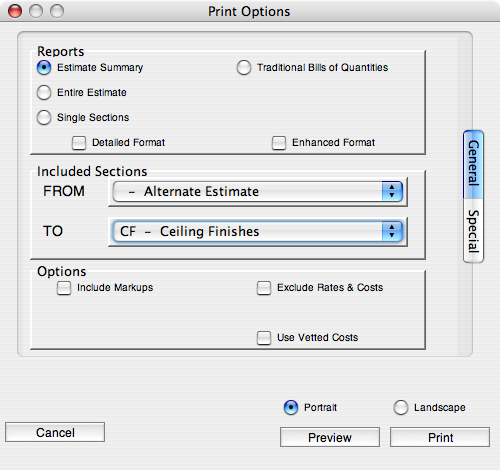Switch to the Special tab

pyautogui.click(x=473, y=231)
